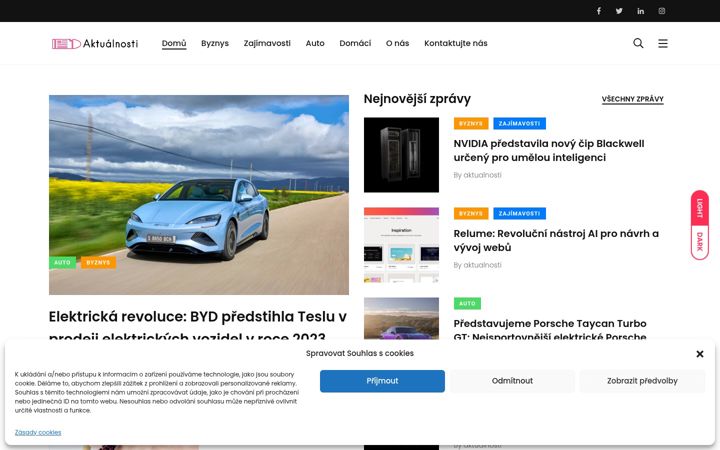Switch to DARK theme mode
720x450 pixels.
pos(699,242)
